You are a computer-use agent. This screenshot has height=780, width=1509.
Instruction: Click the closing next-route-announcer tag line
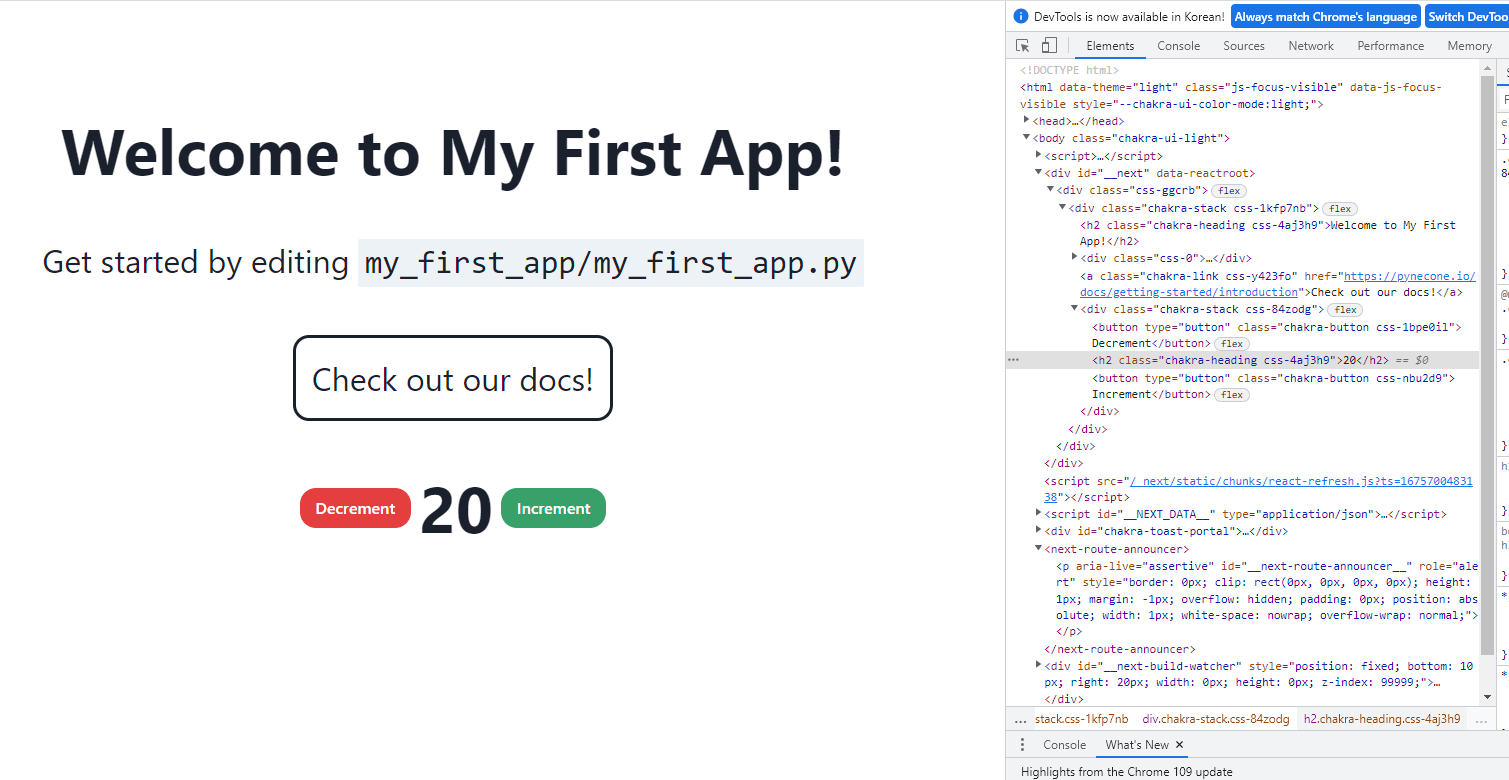pos(1120,649)
